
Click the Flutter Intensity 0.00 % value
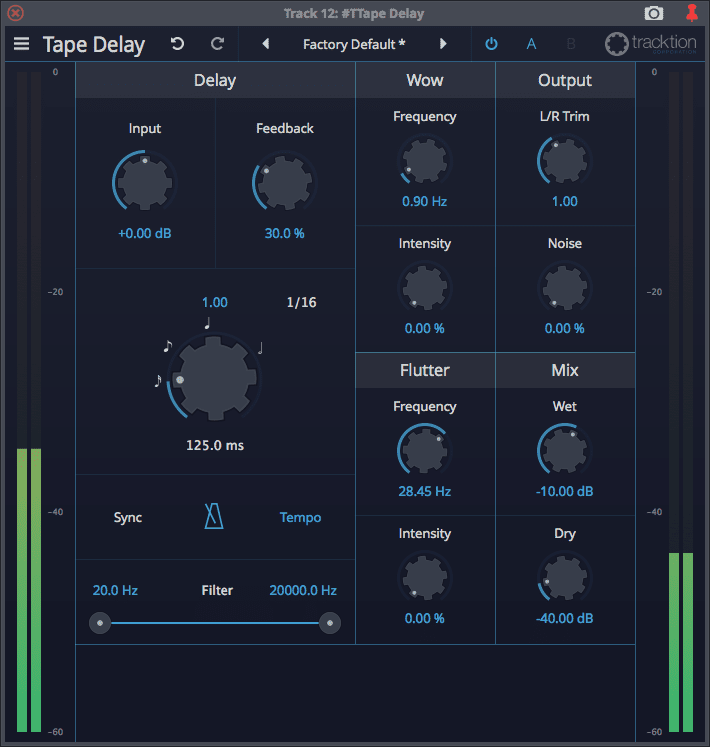425,618
